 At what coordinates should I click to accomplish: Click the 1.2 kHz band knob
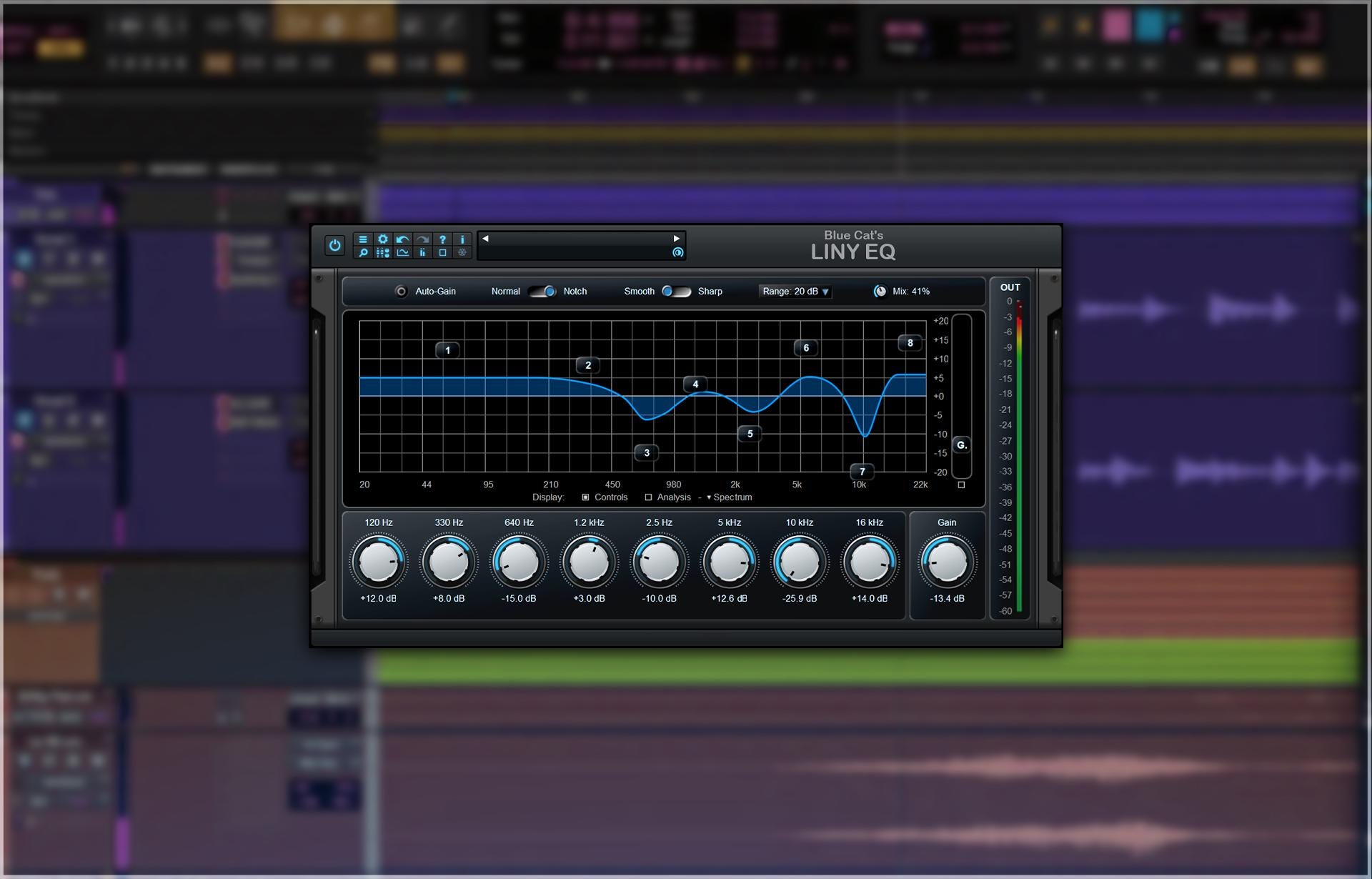(589, 562)
